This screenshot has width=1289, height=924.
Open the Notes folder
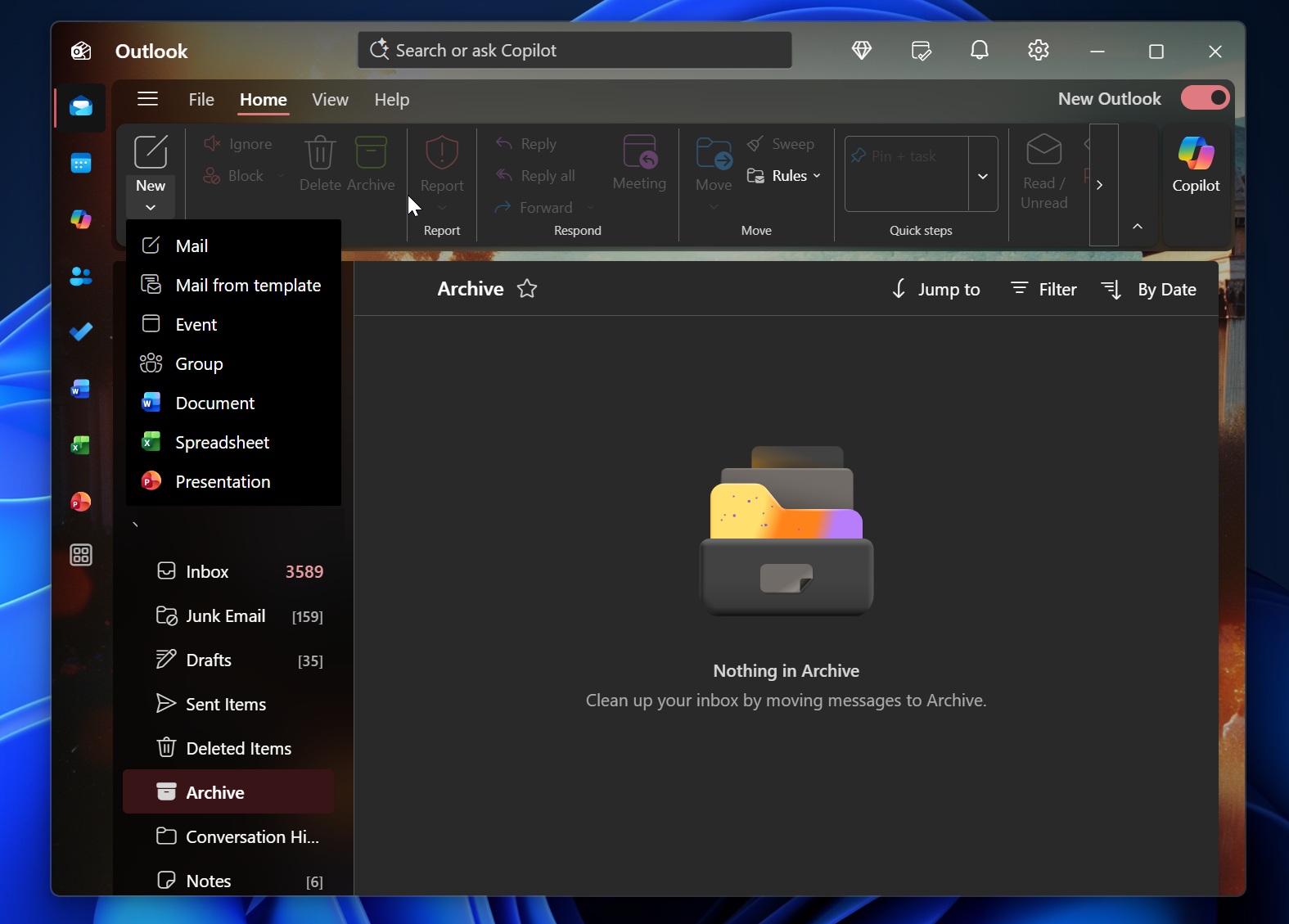[229, 881]
